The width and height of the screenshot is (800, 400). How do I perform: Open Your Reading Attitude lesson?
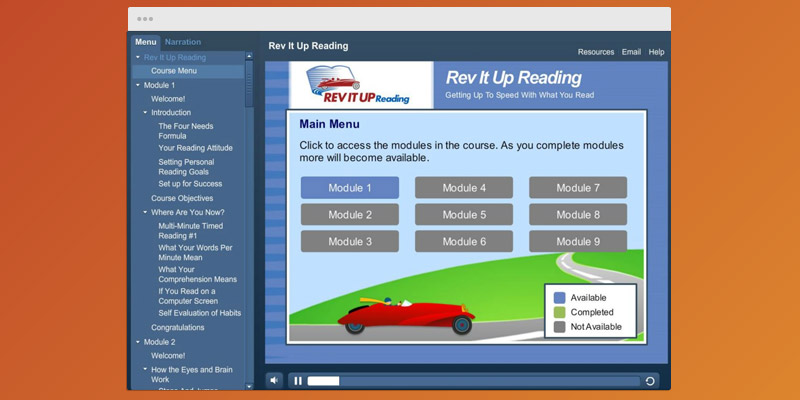pos(195,148)
